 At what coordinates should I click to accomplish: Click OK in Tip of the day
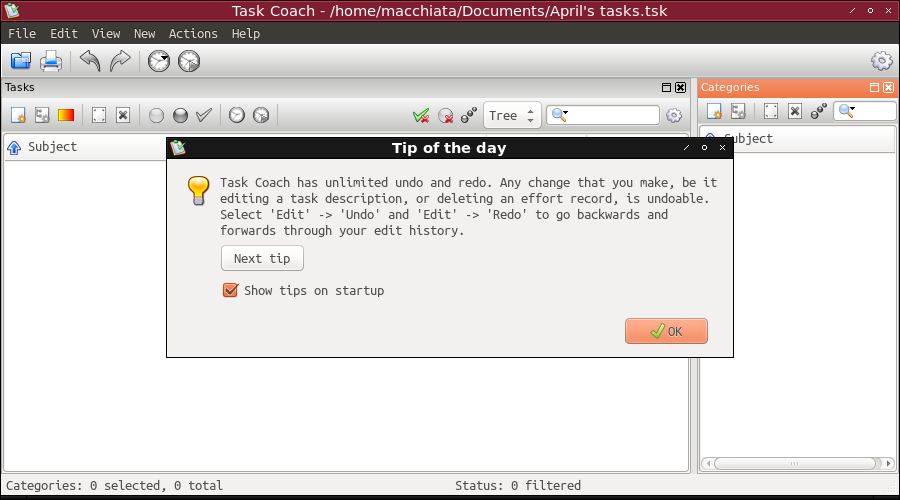[666, 331]
